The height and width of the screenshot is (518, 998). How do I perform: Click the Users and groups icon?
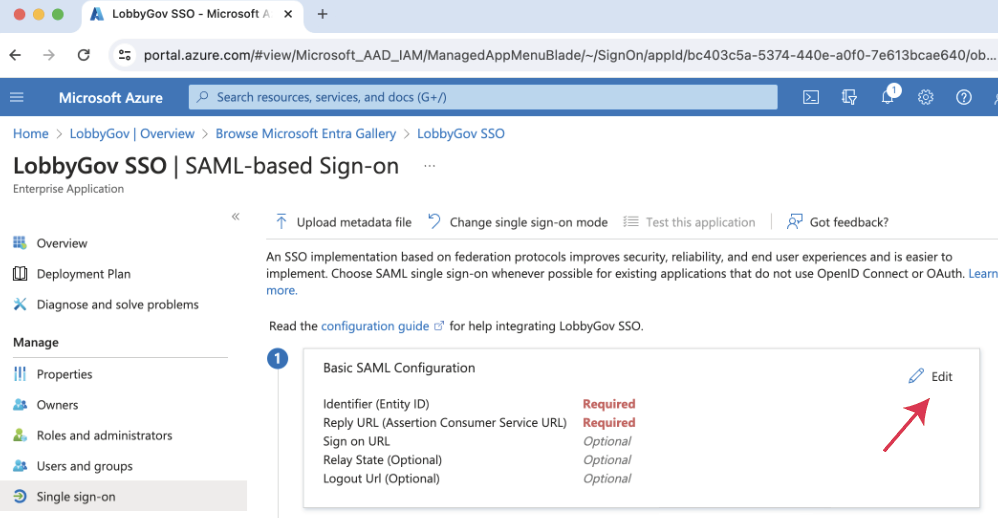[20, 465]
